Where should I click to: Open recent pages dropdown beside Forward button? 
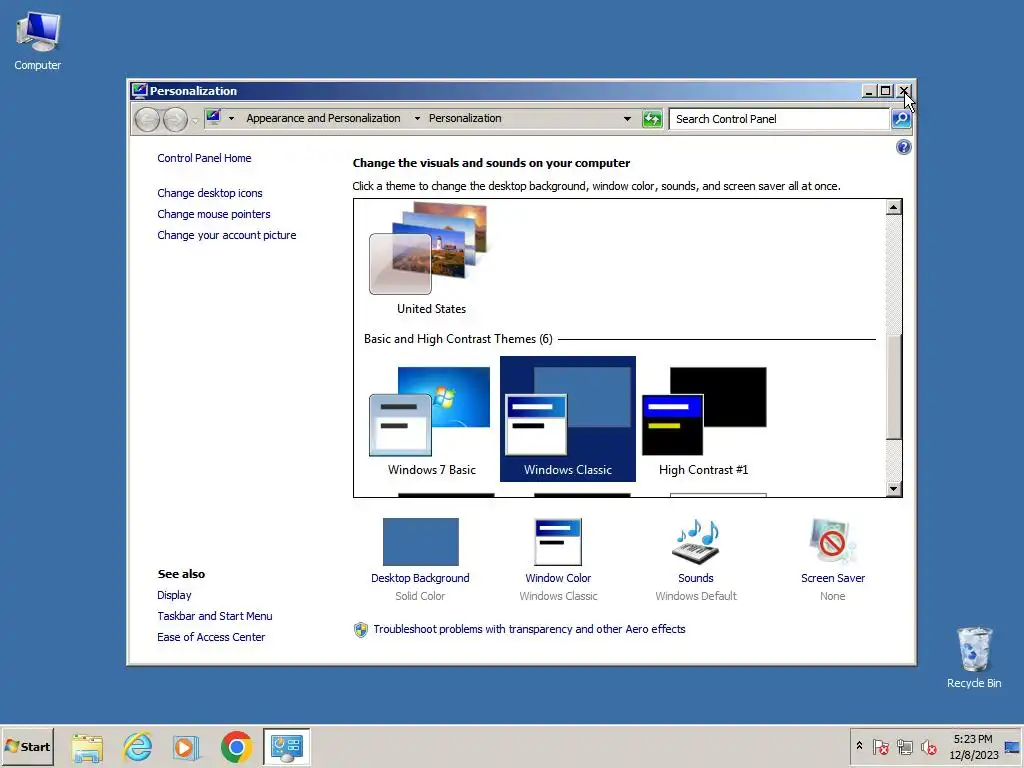coord(195,120)
